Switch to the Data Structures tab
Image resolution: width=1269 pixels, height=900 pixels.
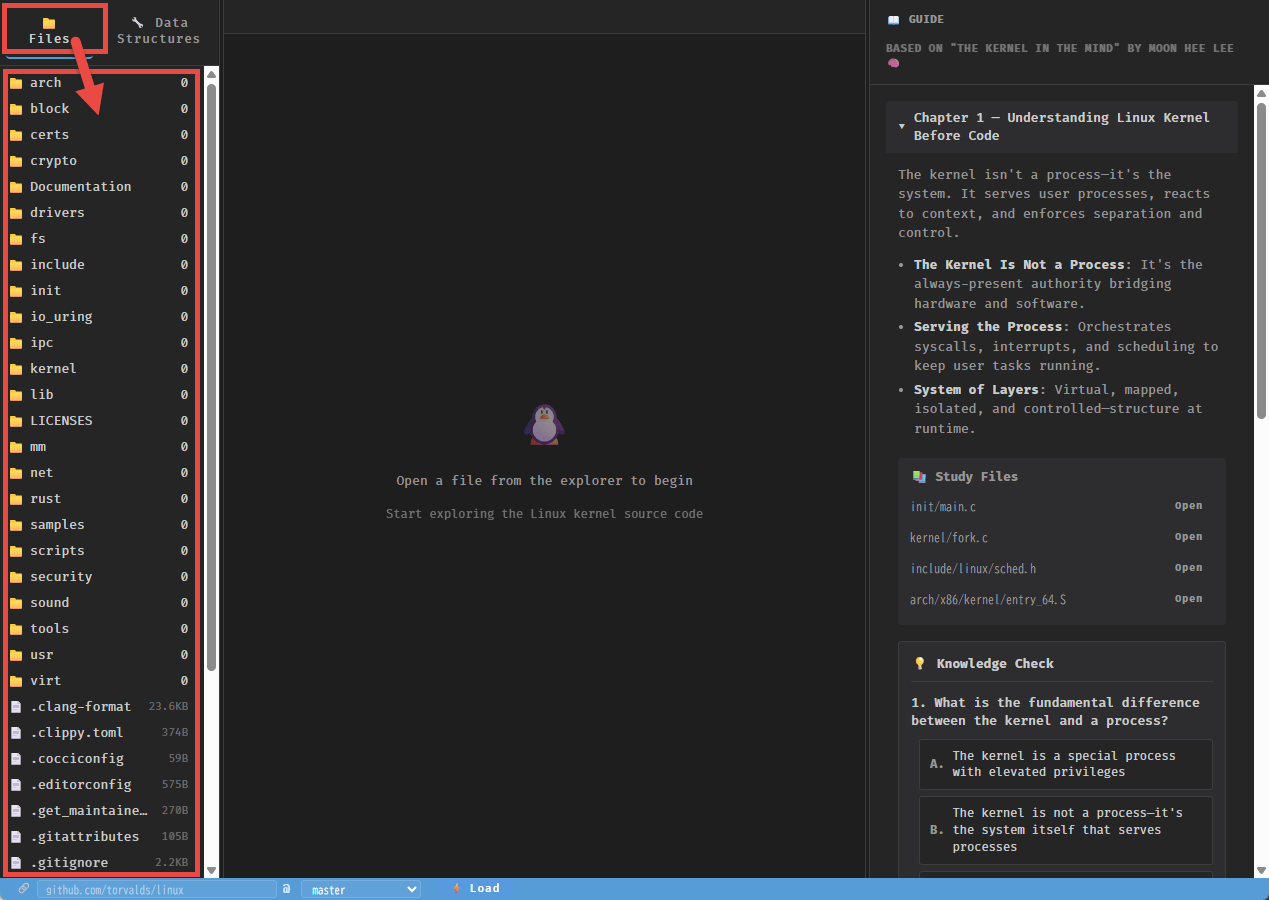coord(158,30)
